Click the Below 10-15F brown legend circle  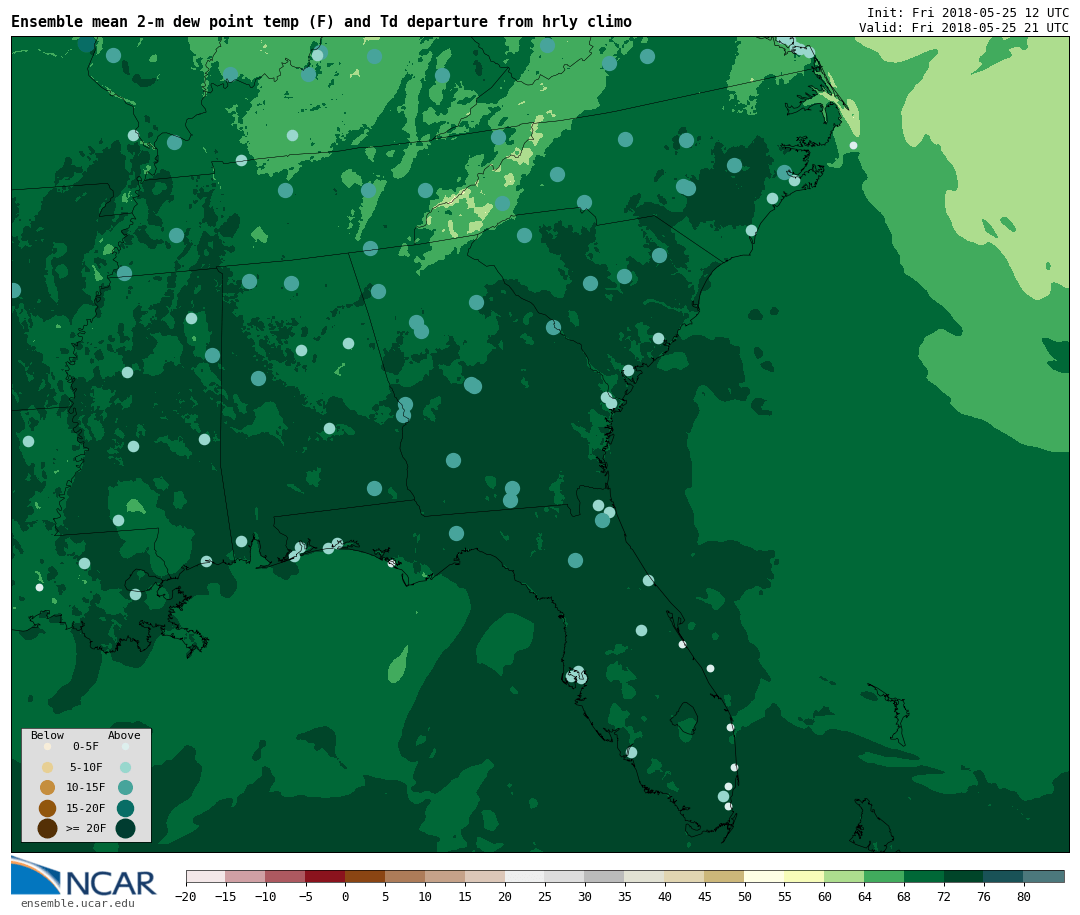pyautogui.click(x=48, y=787)
